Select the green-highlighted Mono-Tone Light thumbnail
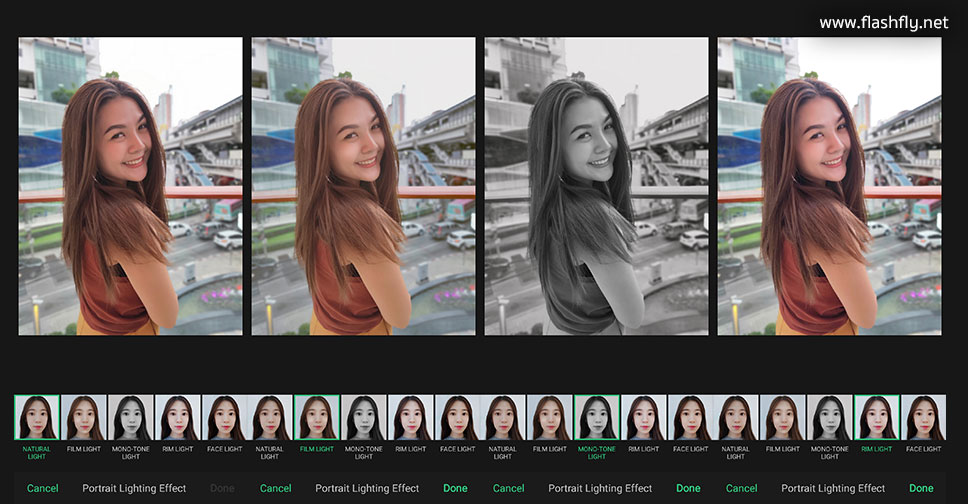 (x=597, y=418)
